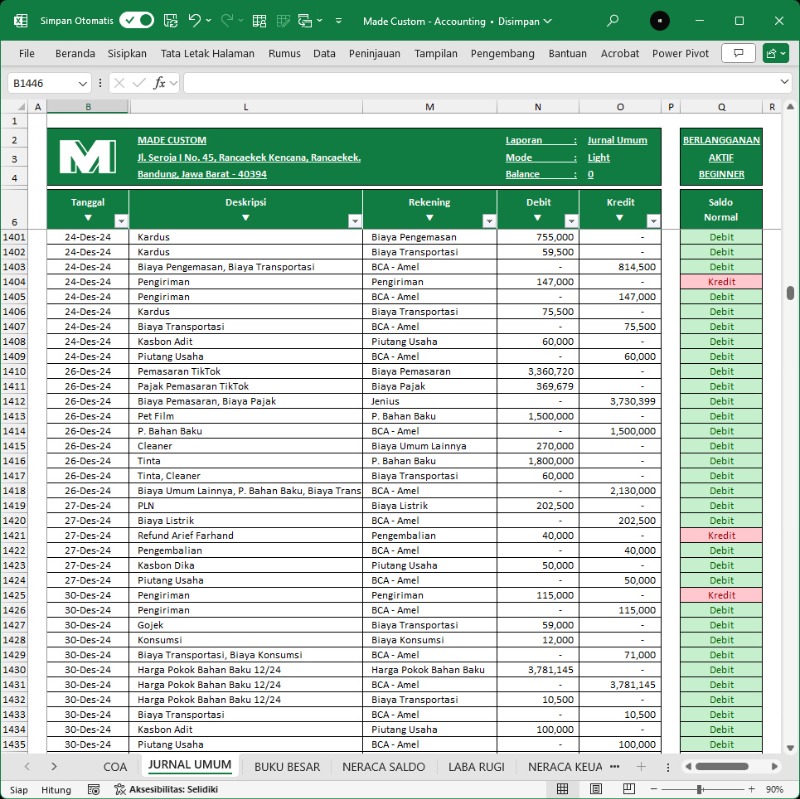Image resolution: width=800 pixels, height=799 pixels.
Task: Click the Add new sheet plus icon
Action: coord(641,766)
